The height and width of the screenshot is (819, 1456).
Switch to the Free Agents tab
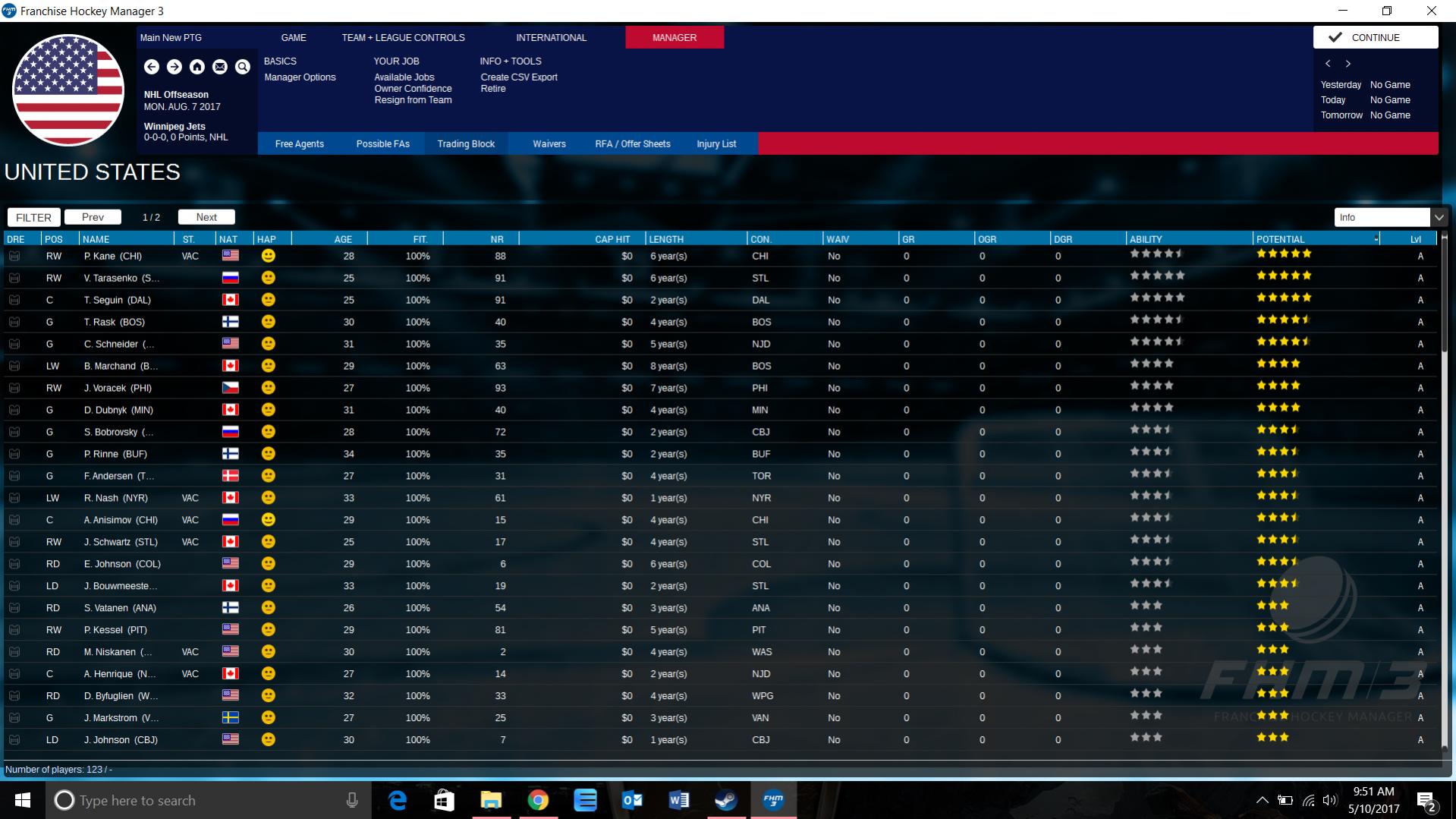(299, 143)
